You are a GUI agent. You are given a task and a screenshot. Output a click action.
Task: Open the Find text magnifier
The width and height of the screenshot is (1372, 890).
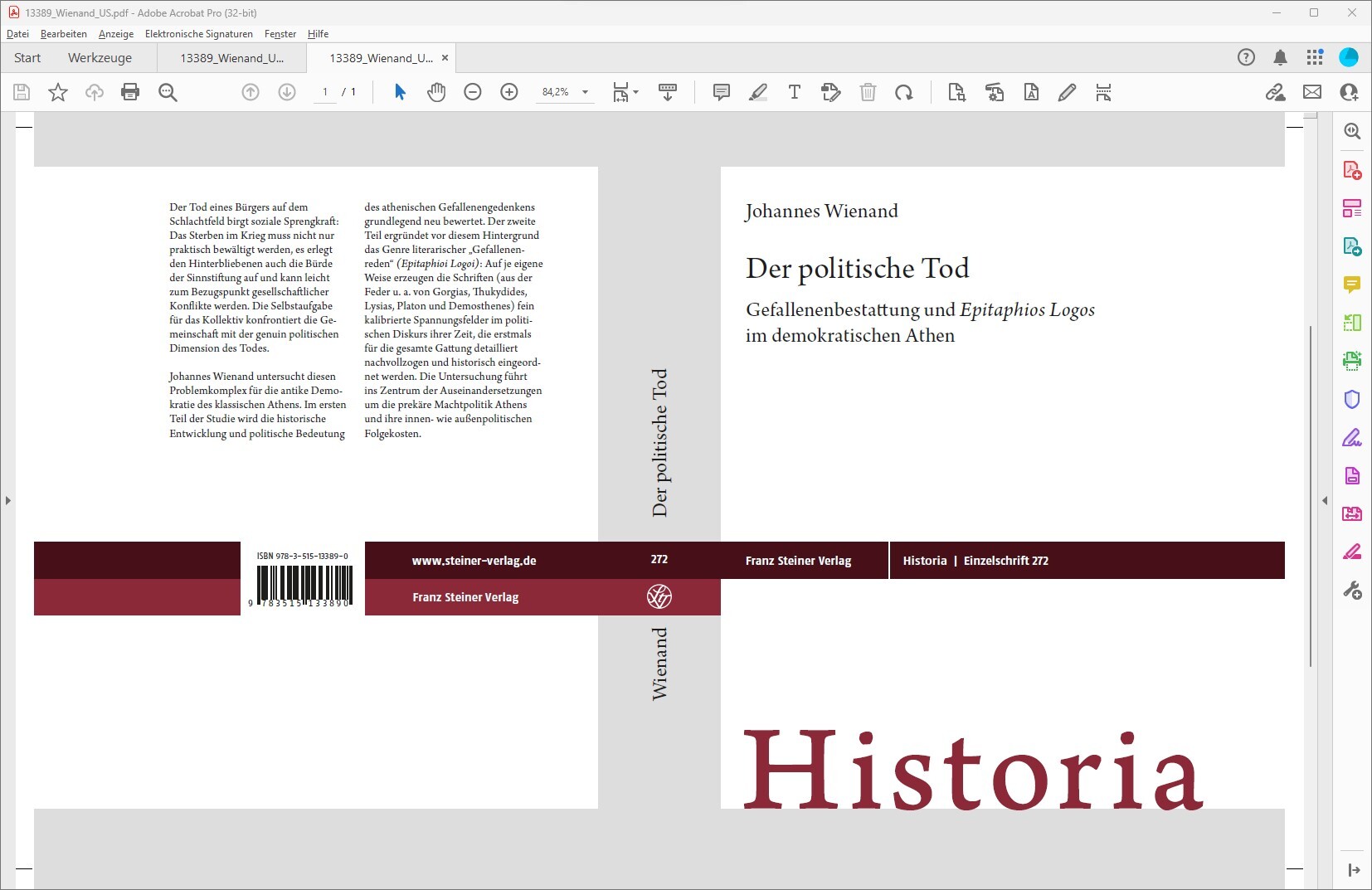(168, 92)
